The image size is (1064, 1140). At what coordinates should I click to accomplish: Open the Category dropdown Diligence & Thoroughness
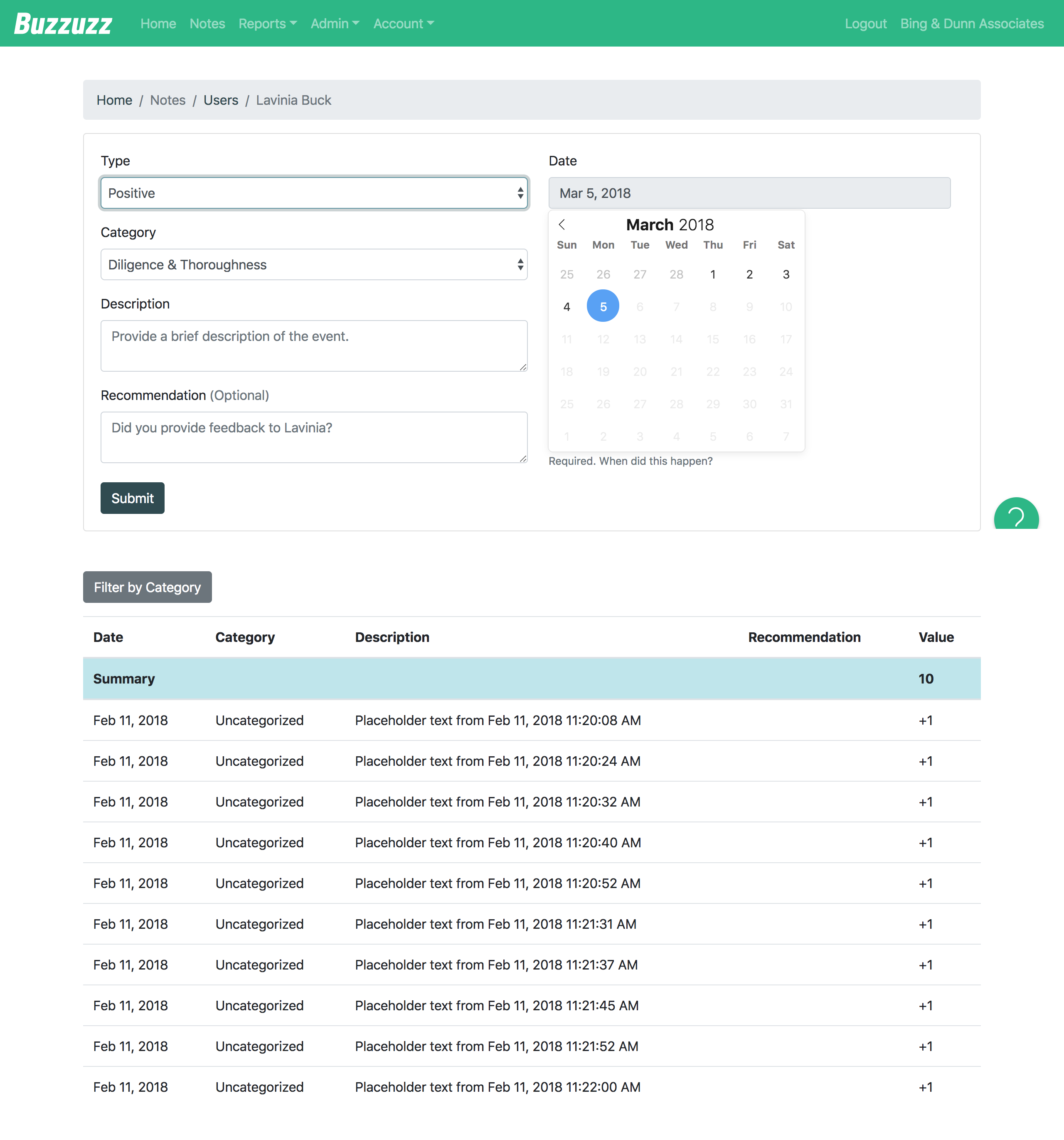pyautogui.click(x=313, y=264)
